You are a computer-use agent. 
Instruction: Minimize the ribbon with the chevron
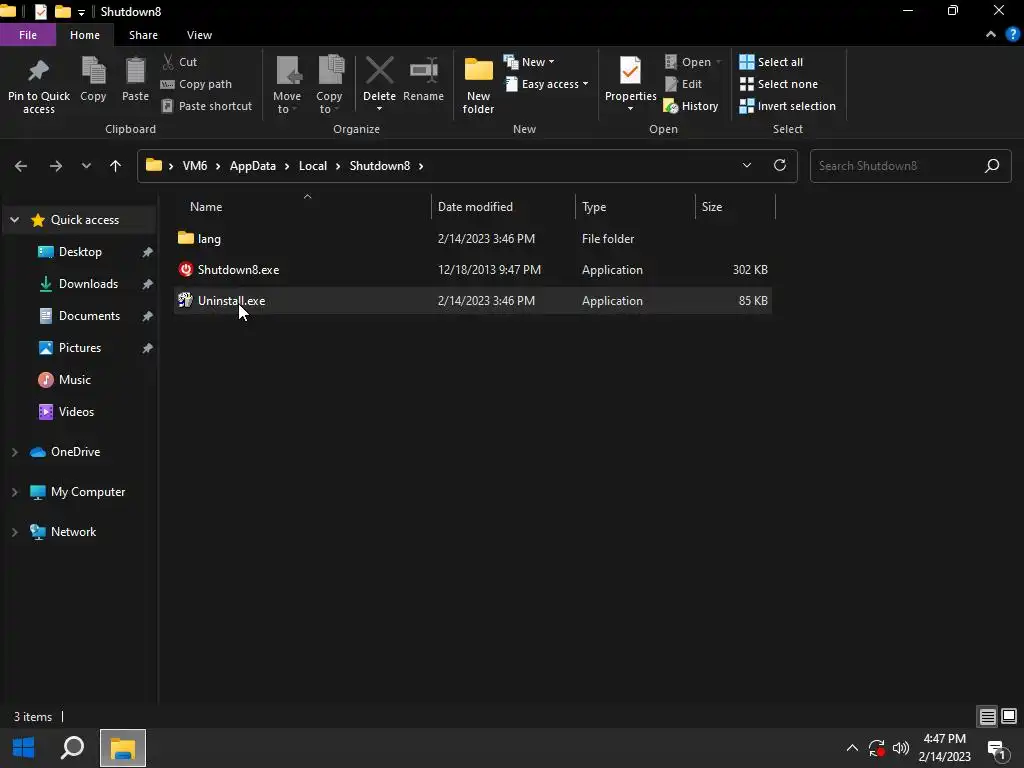pos(991,35)
